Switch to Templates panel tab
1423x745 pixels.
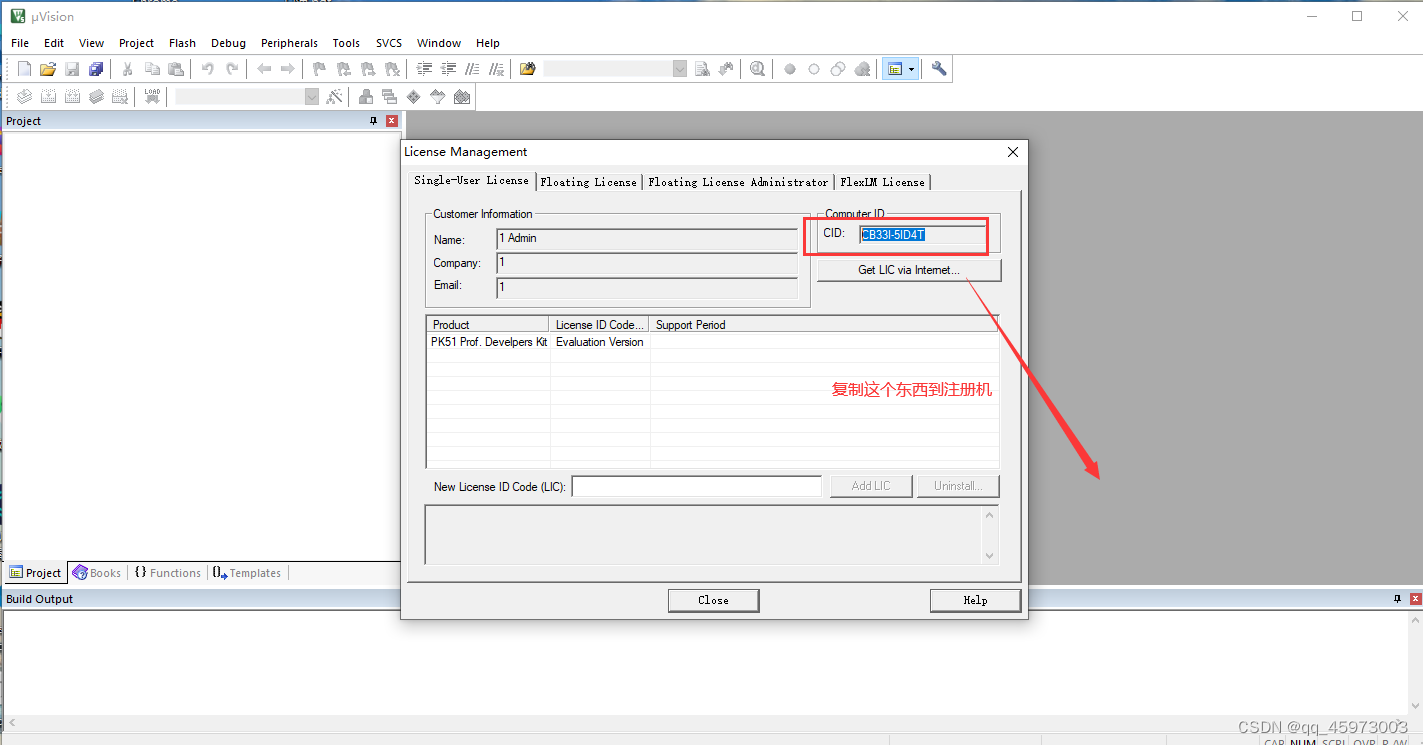247,573
